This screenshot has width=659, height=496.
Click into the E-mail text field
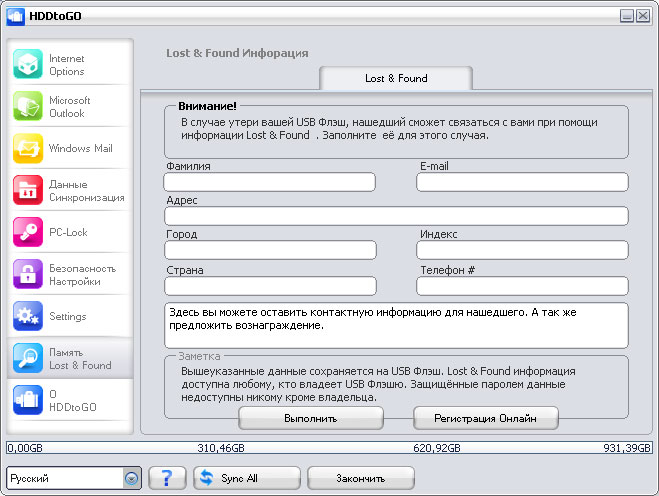pos(522,182)
